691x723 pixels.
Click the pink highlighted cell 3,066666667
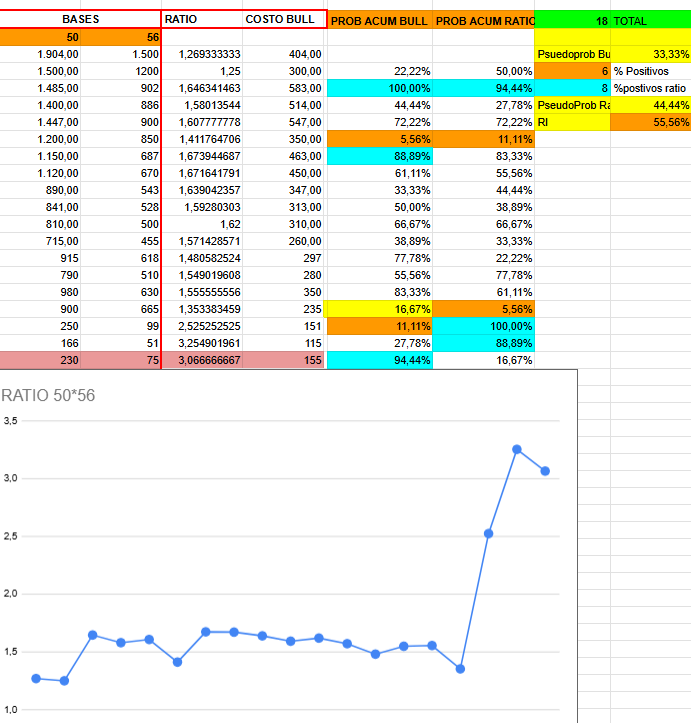point(202,360)
